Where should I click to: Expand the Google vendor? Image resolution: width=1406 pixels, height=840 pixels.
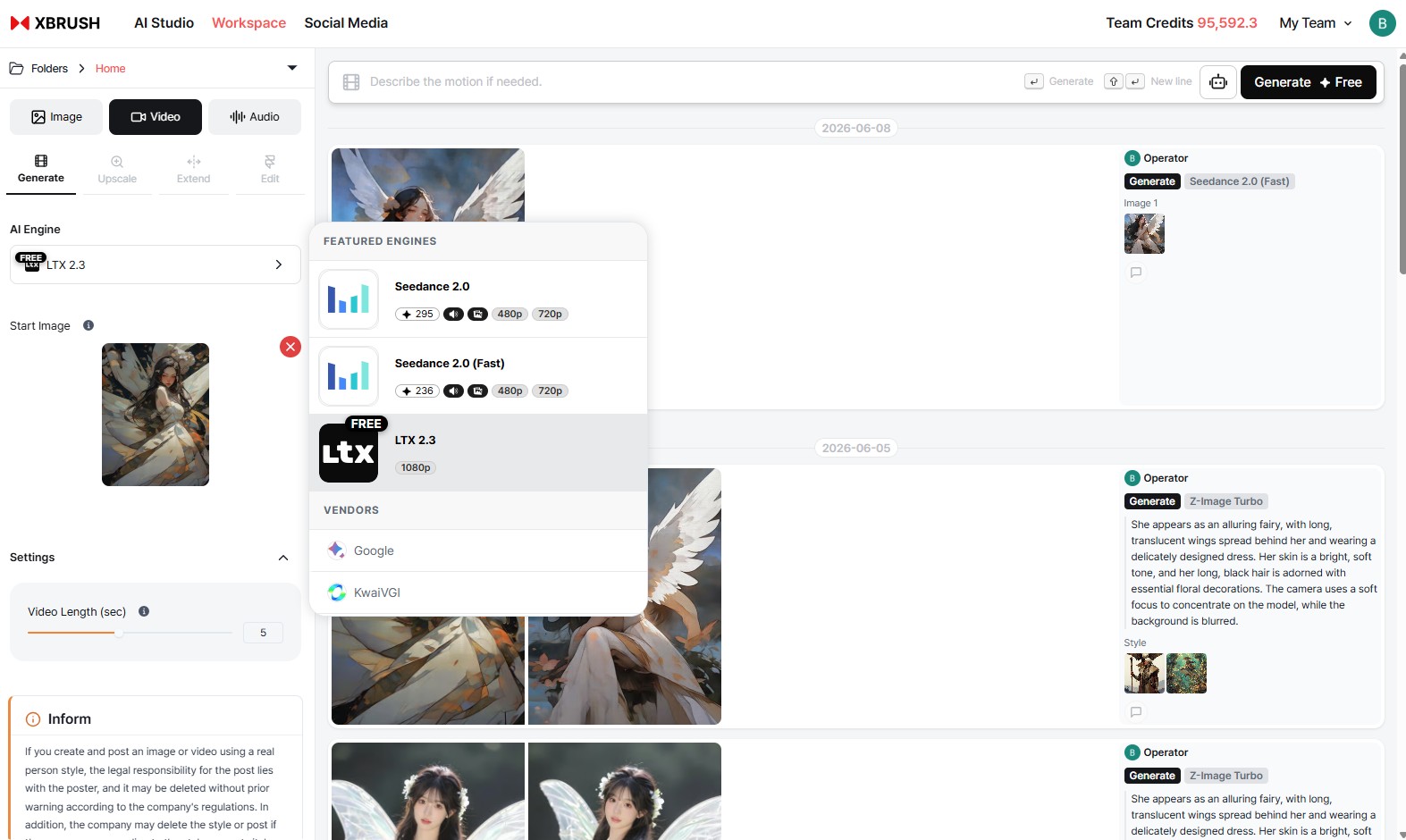click(478, 550)
